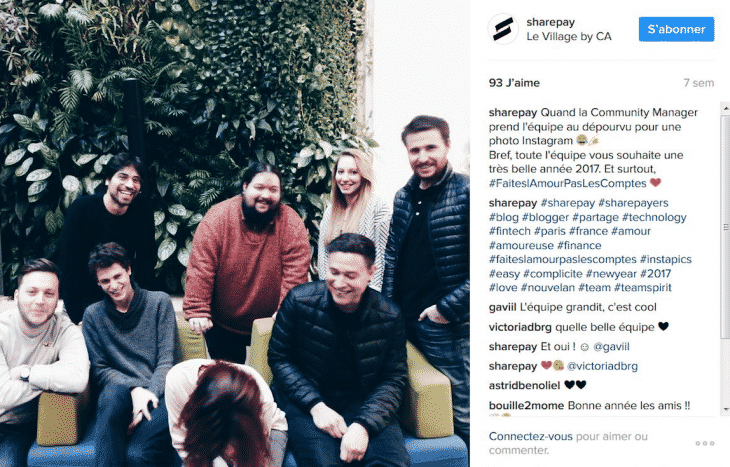The height and width of the screenshot is (467, 730).
Task: Visit astridbenoliel's profile
Action: point(524,386)
